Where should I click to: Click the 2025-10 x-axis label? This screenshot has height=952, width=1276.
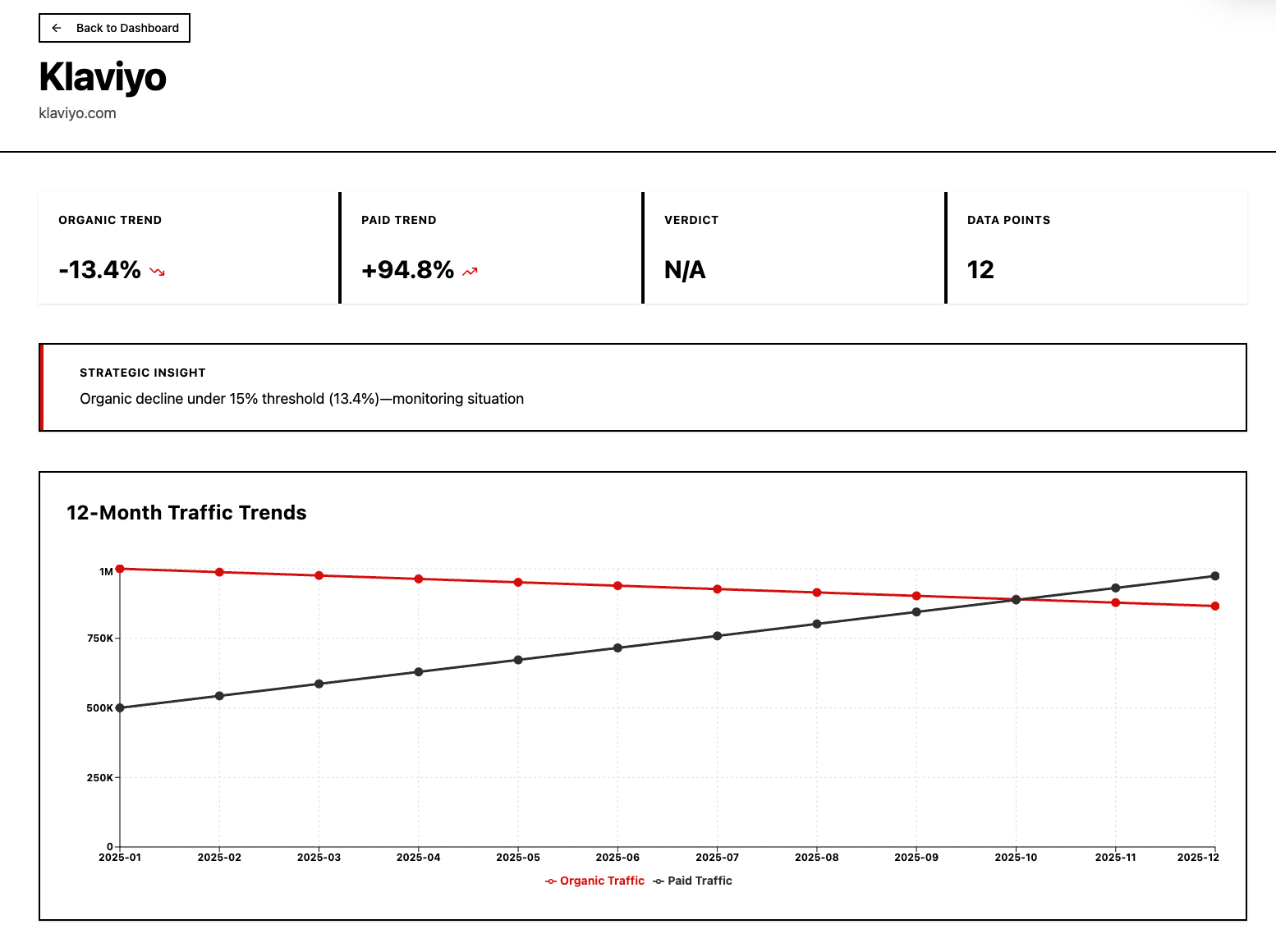coord(1016,858)
